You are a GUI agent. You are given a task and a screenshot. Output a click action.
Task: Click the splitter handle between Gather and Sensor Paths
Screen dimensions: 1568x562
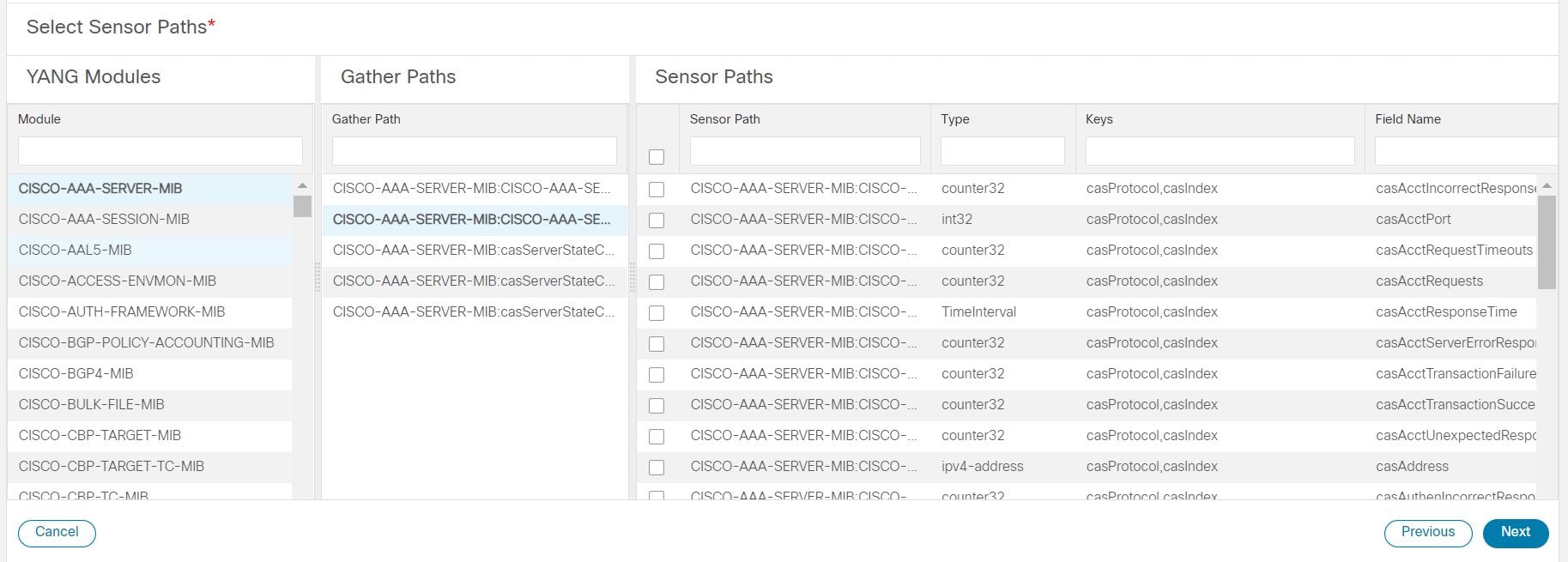point(633,278)
